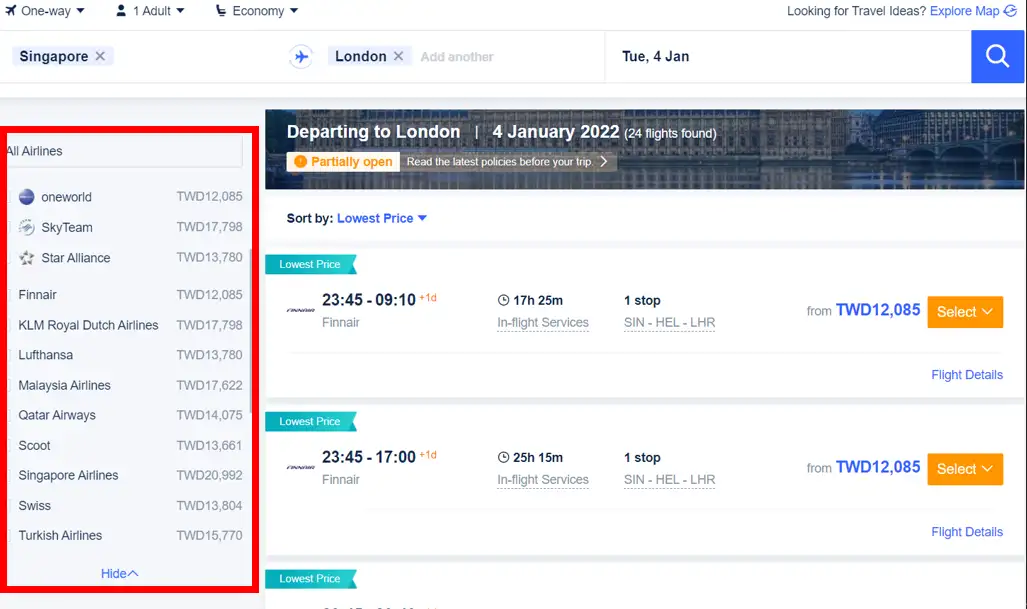Expand Select on the 25h 15m flight

(965, 469)
